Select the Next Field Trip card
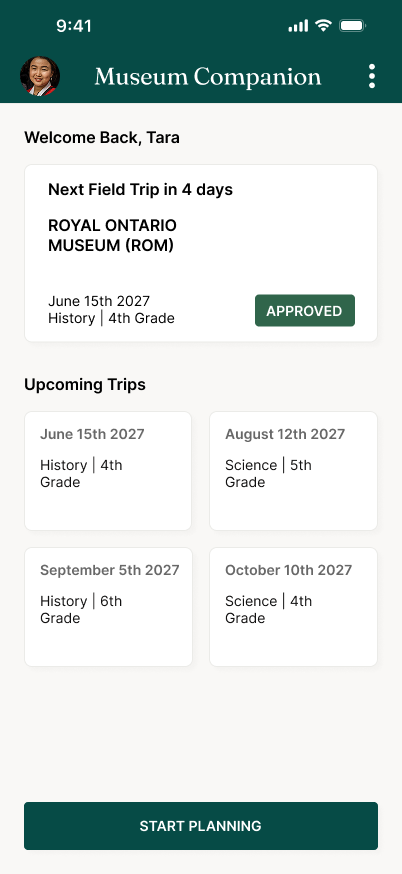 201,253
